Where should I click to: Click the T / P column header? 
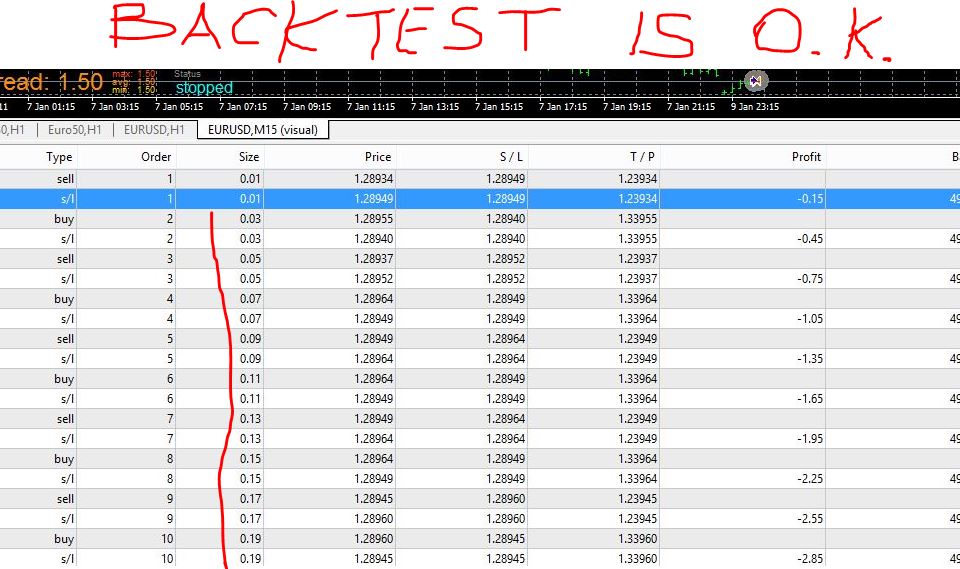[x=642, y=157]
